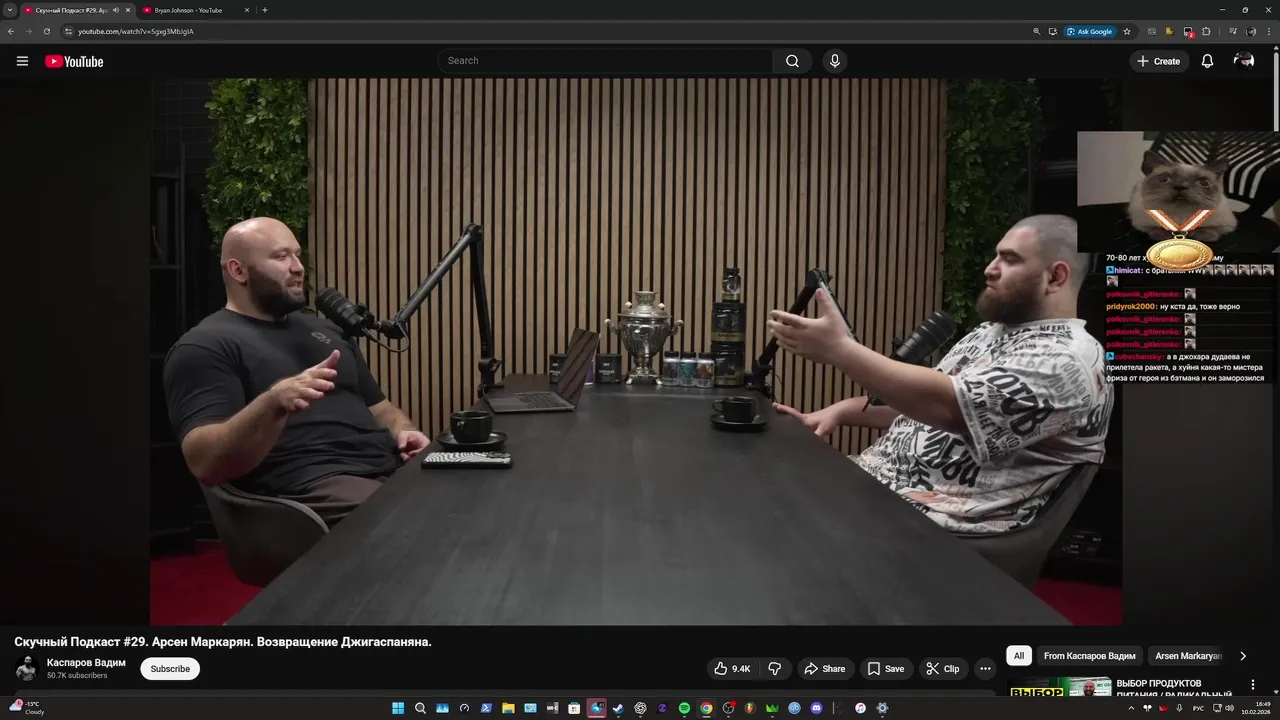1280x720 pixels.
Task: Click the address bar URL
Action: point(136,31)
